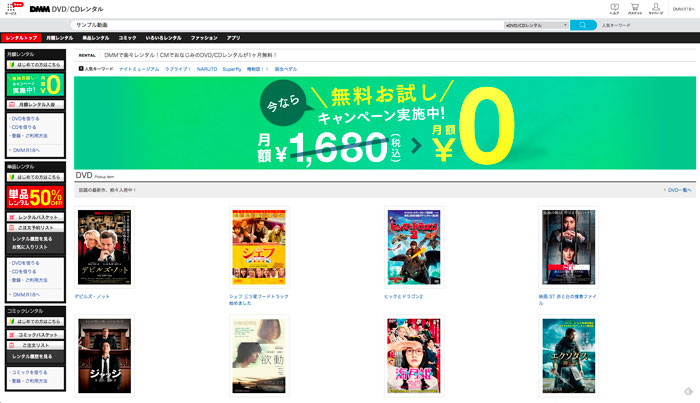Open the shopping basket icon in header

634,8
